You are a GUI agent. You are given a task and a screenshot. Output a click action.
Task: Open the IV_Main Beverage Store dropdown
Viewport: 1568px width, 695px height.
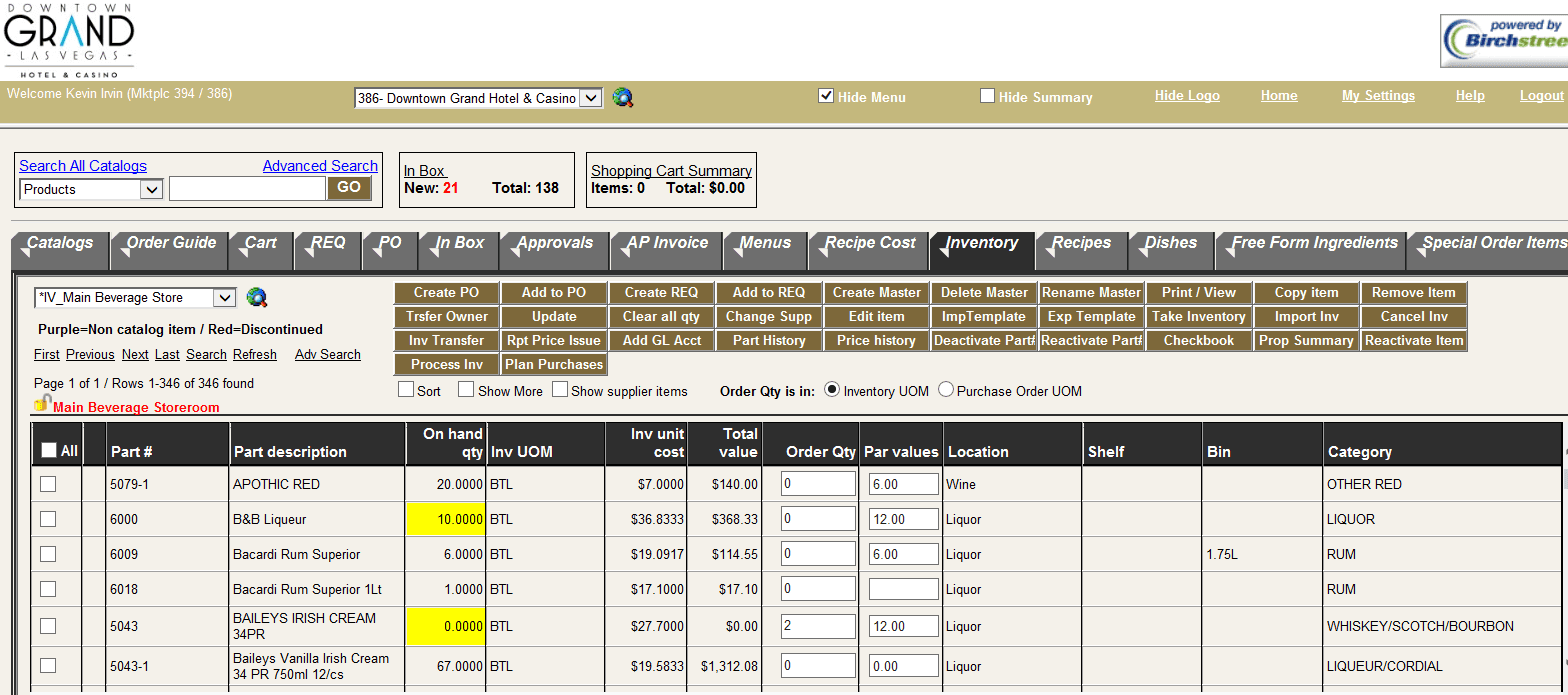tap(134, 297)
